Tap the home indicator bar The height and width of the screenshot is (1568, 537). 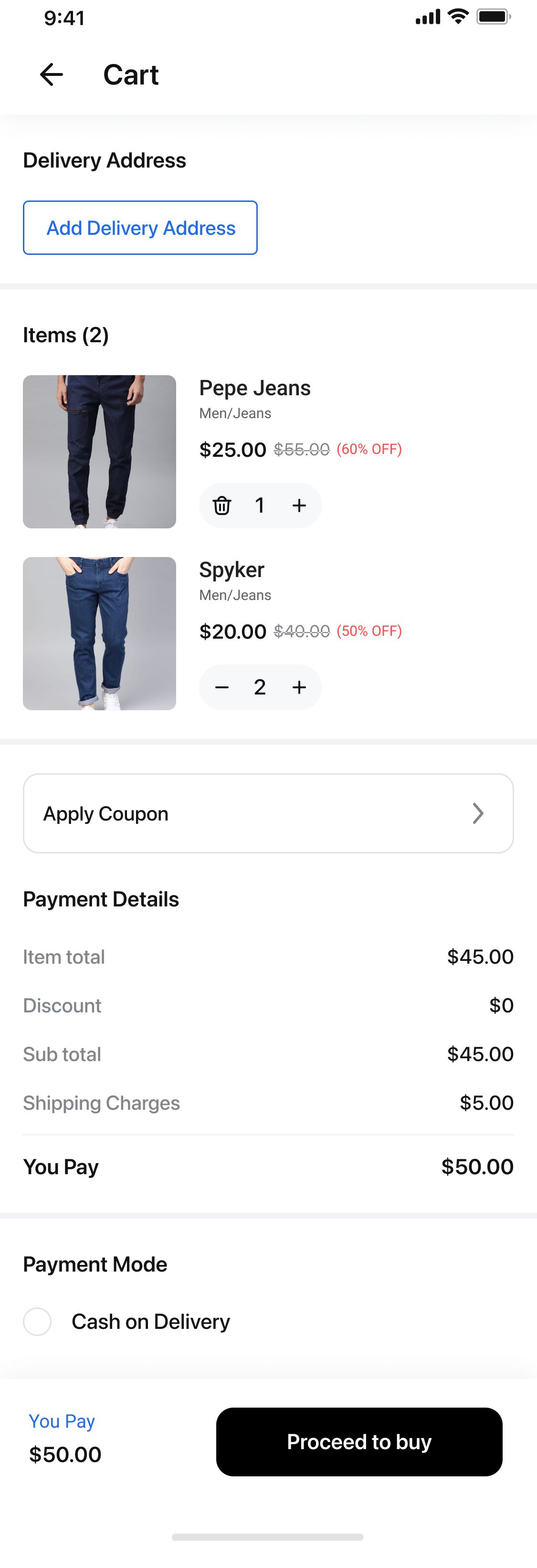point(268,1537)
